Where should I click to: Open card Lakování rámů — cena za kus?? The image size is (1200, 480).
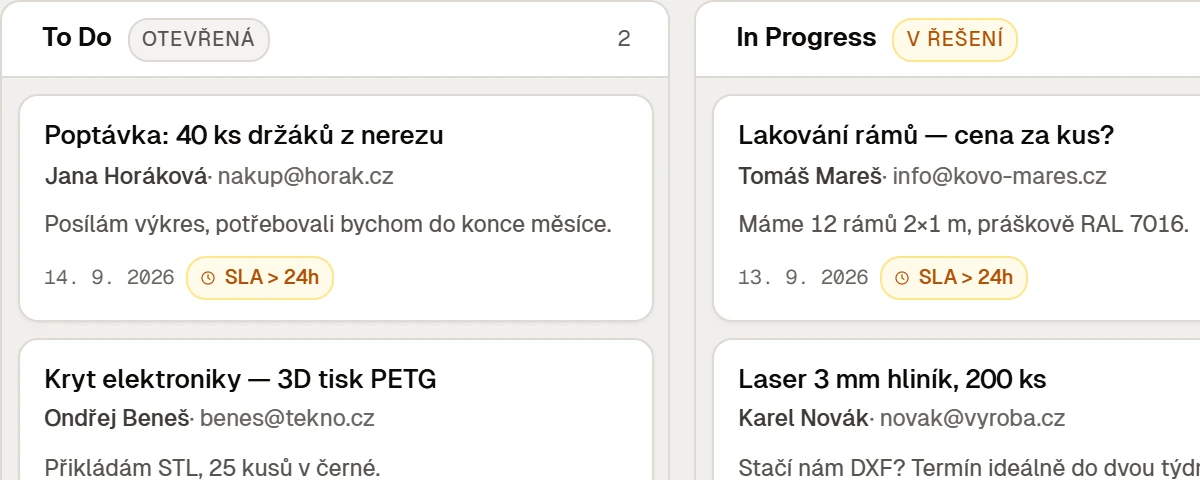tap(956, 208)
